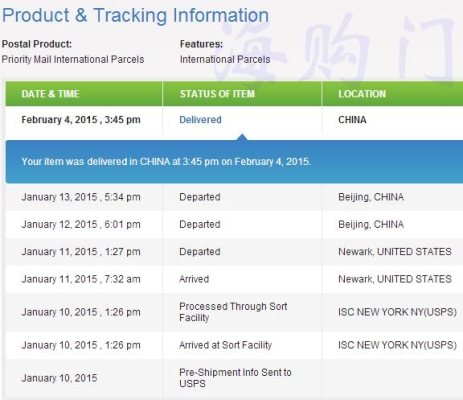Click the January 10, 2015 pre-shipment date
The height and width of the screenshot is (400, 463).
pyautogui.click(x=59, y=378)
